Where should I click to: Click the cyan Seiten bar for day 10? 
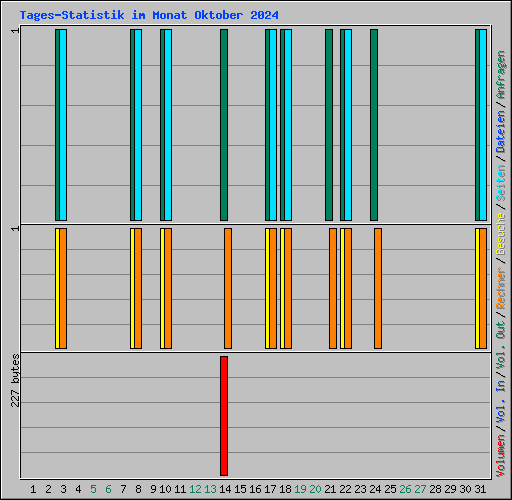pos(168,125)
